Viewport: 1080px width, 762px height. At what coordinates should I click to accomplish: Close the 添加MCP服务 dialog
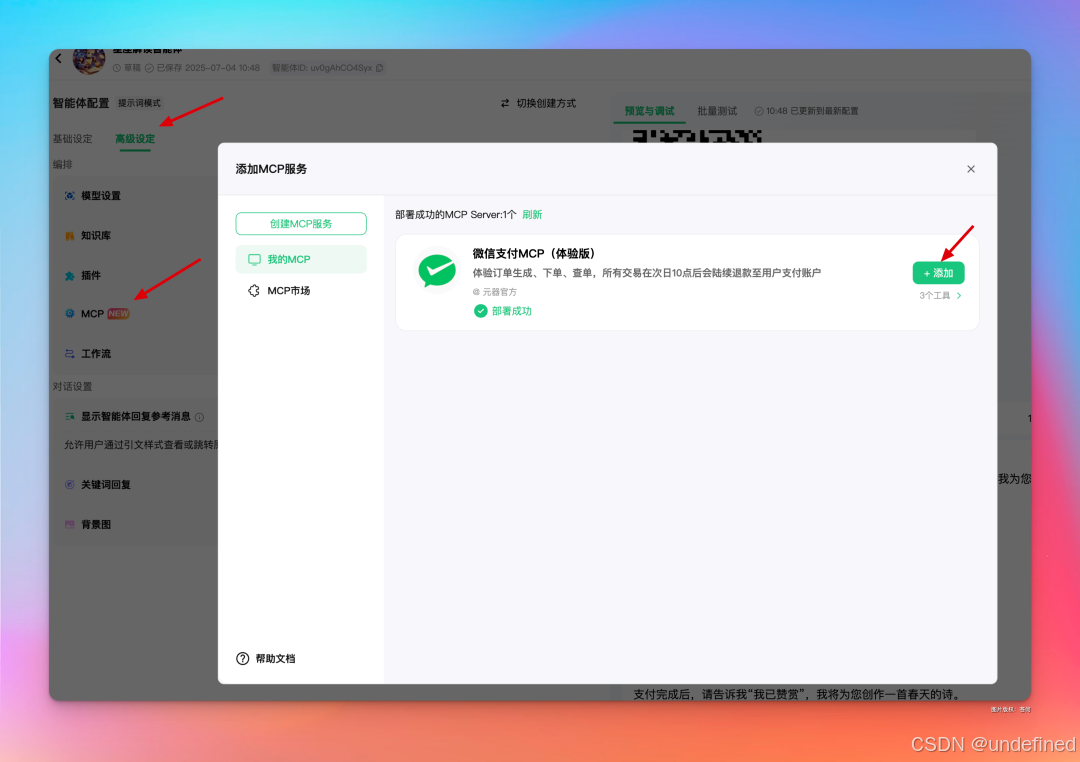pyautogui.click(x=970, y=169)
